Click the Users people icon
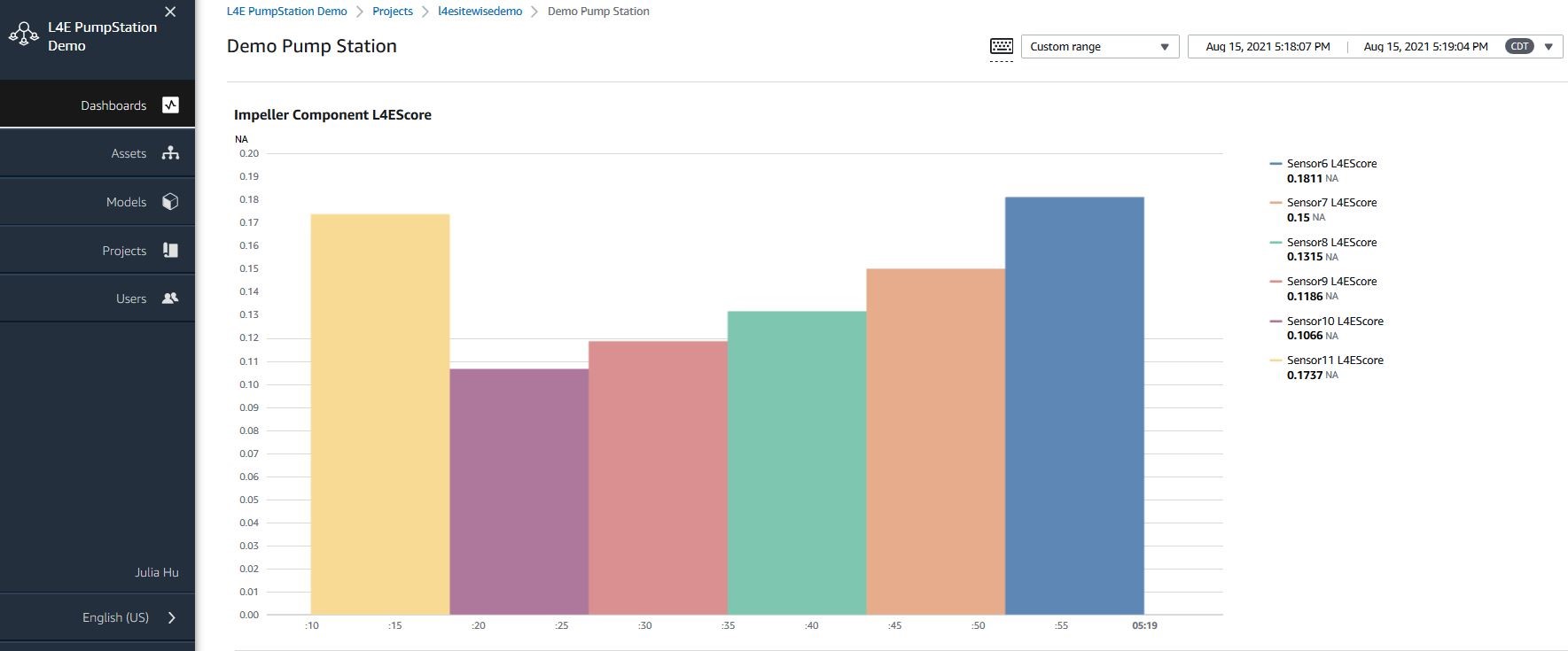The height and width of the screenshot is (651, 1568). (x=171, y=298)
